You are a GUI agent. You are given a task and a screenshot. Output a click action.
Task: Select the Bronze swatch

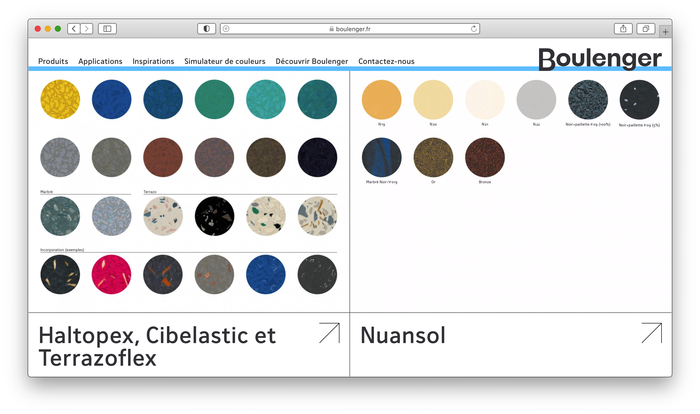[x=485, y=157]
